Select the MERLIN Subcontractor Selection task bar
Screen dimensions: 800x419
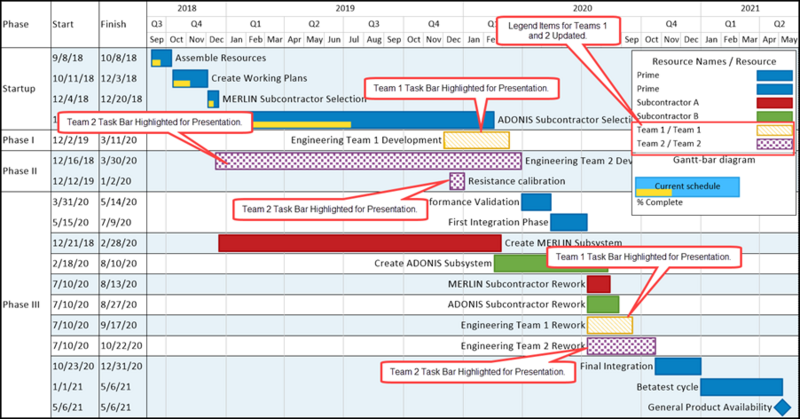(213, 99)
